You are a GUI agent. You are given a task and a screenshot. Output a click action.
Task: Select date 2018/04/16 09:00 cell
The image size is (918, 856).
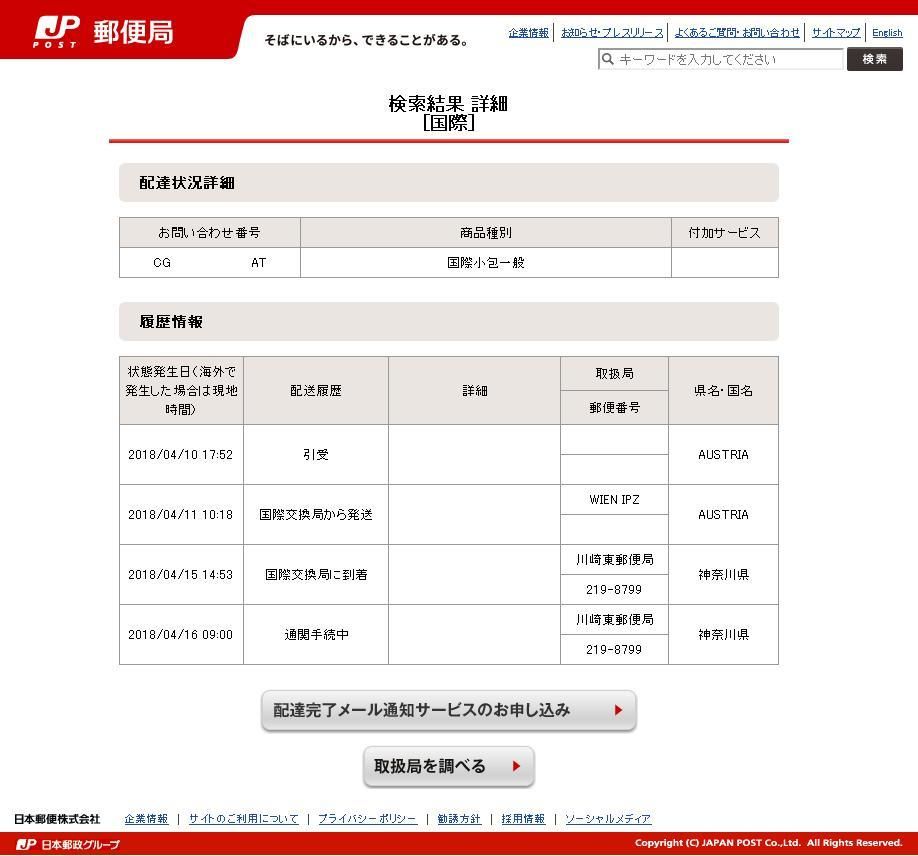(x=181, y=635)
